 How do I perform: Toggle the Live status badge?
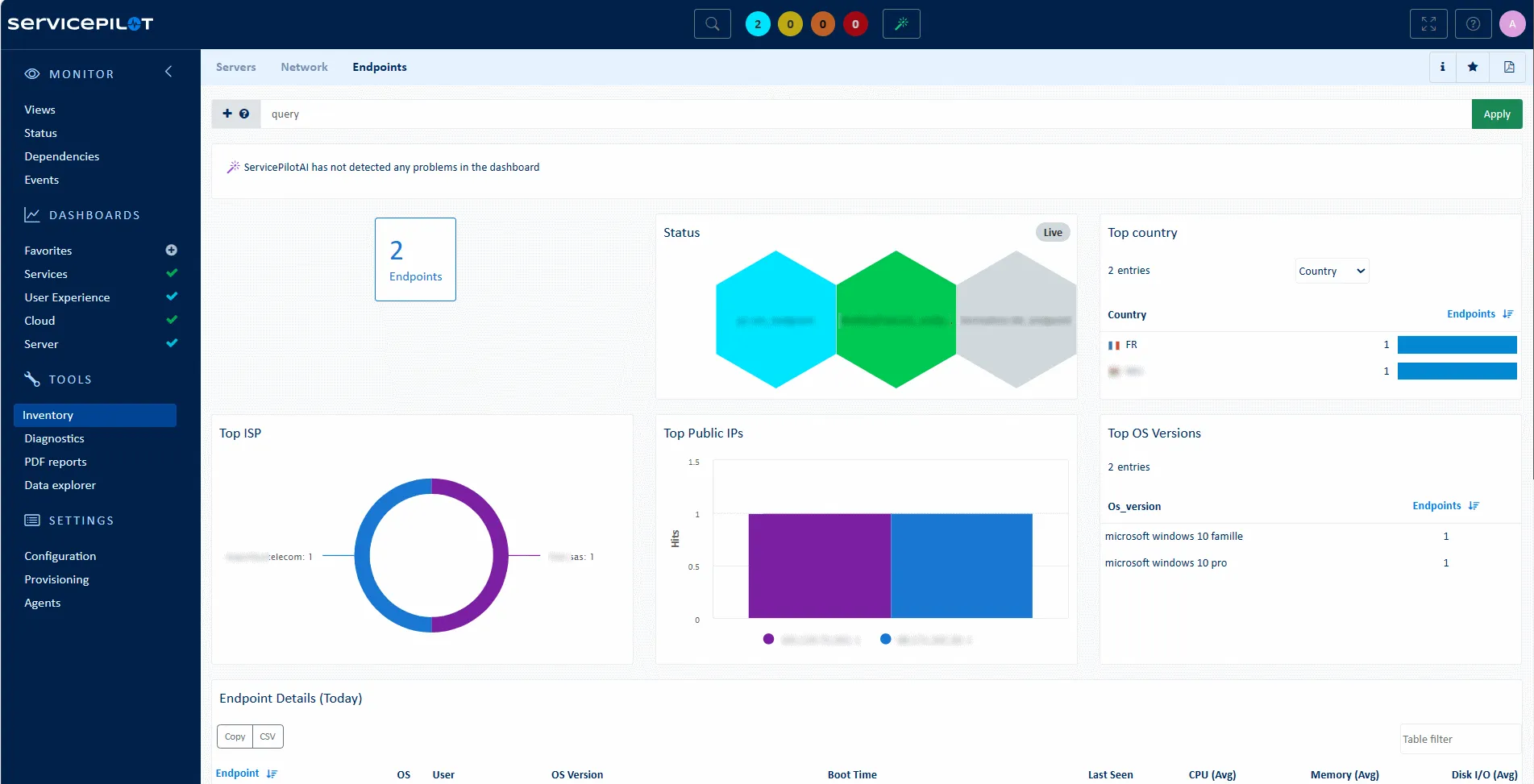1053,233
